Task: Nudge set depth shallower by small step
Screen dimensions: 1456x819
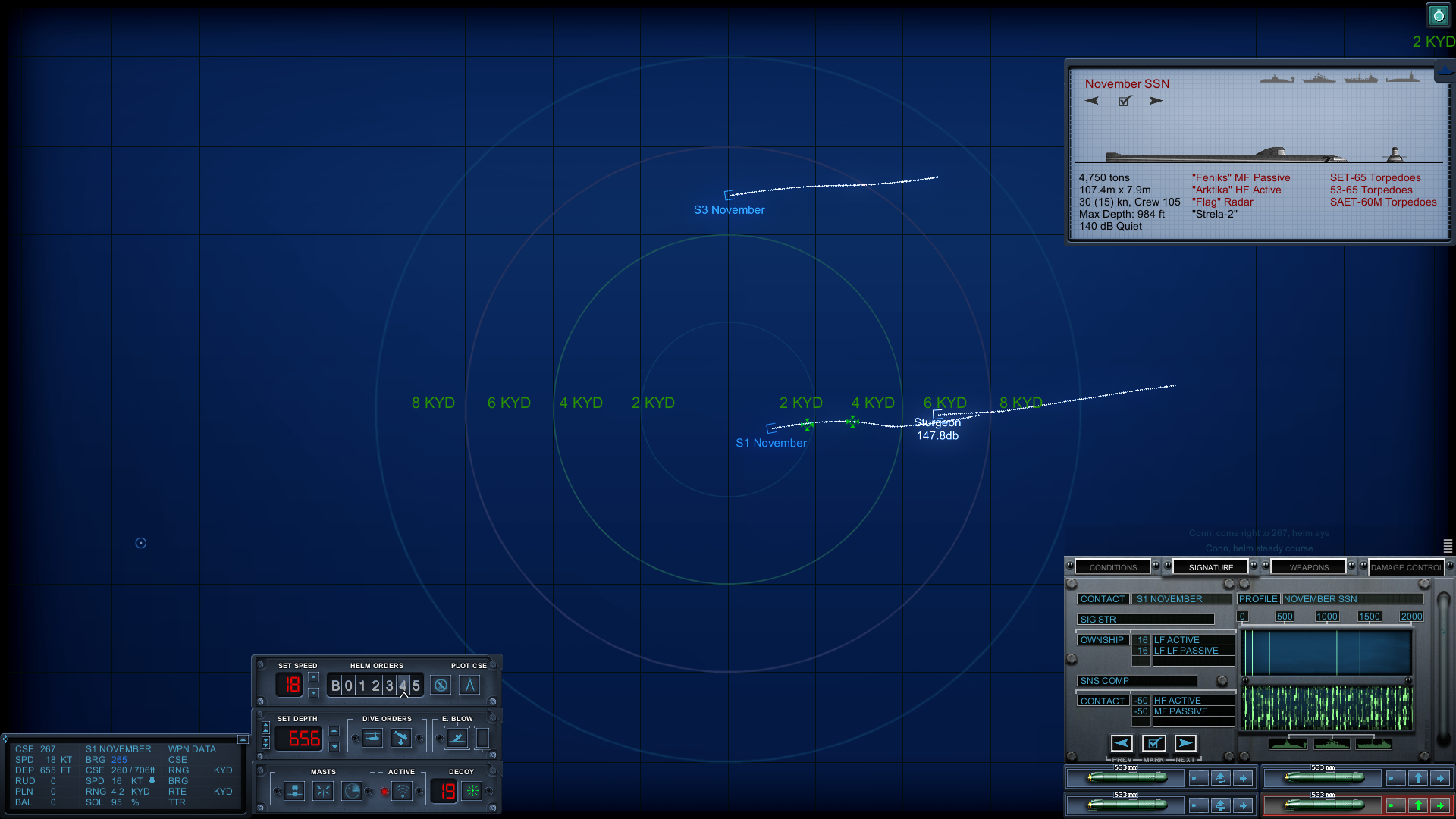Action: [334, 731]
